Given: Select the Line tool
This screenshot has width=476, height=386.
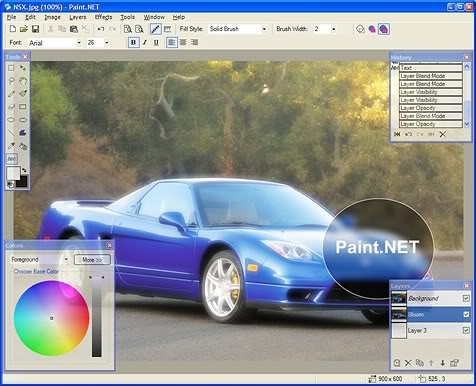Looking at the screenshot, I should tap(11, 133).
